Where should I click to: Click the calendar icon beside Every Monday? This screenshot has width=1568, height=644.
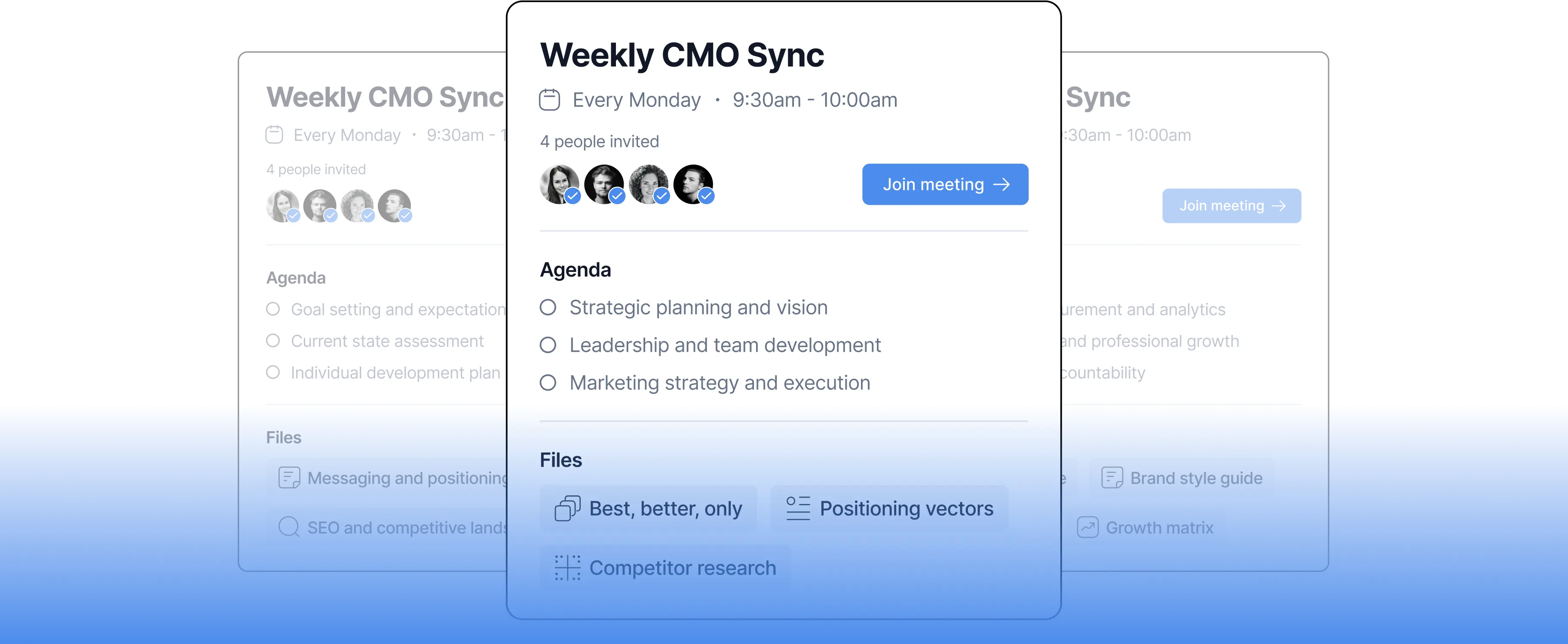549,100
